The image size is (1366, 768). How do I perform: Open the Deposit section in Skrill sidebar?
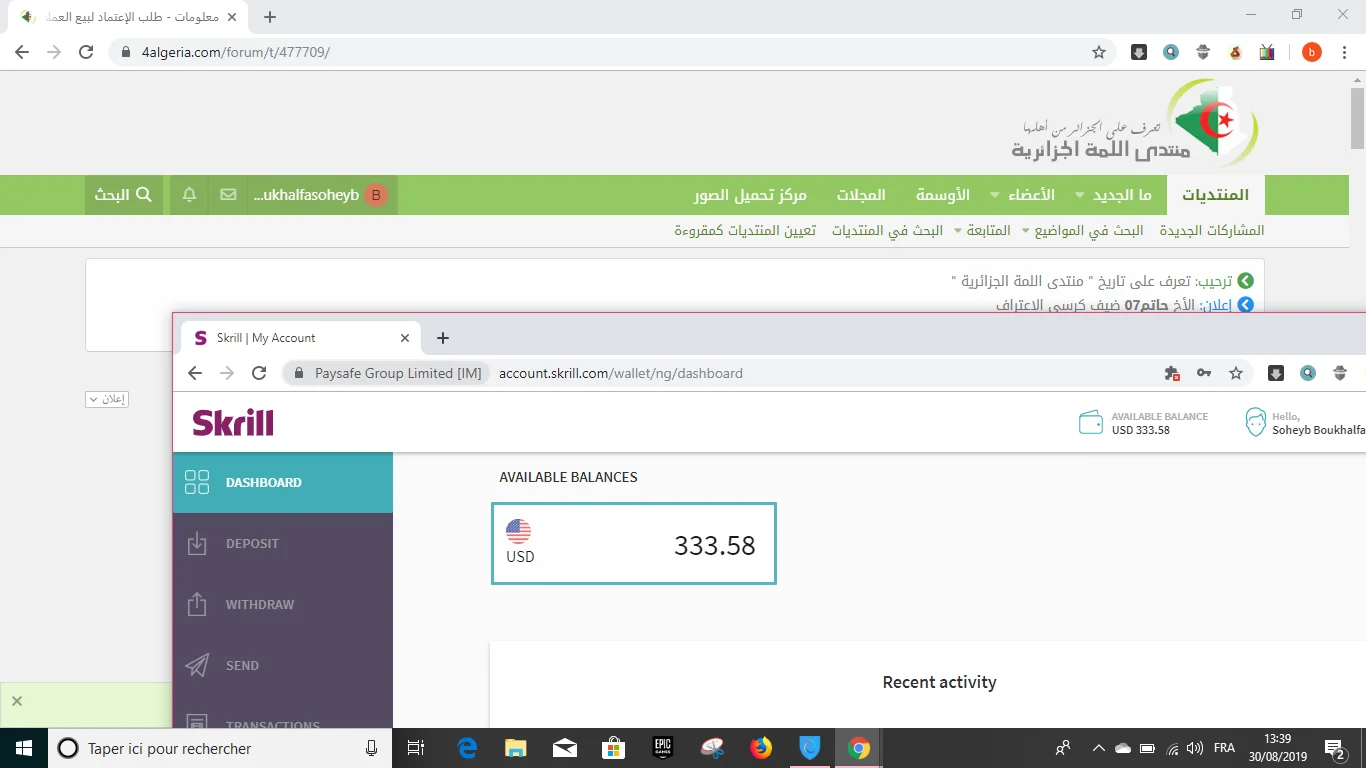[x=252, y=544]
